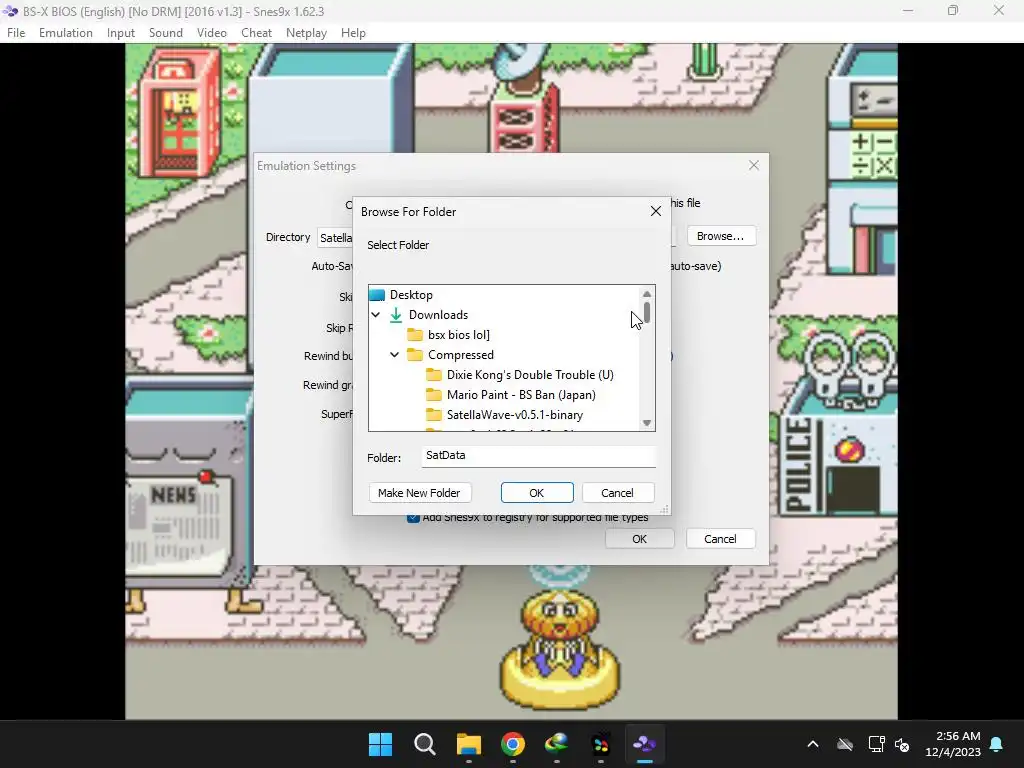The width and height of the screenshot is (1024, 768).
Task: Click the folder tree scroll down arrow
Action: click(x=647, y=423)
